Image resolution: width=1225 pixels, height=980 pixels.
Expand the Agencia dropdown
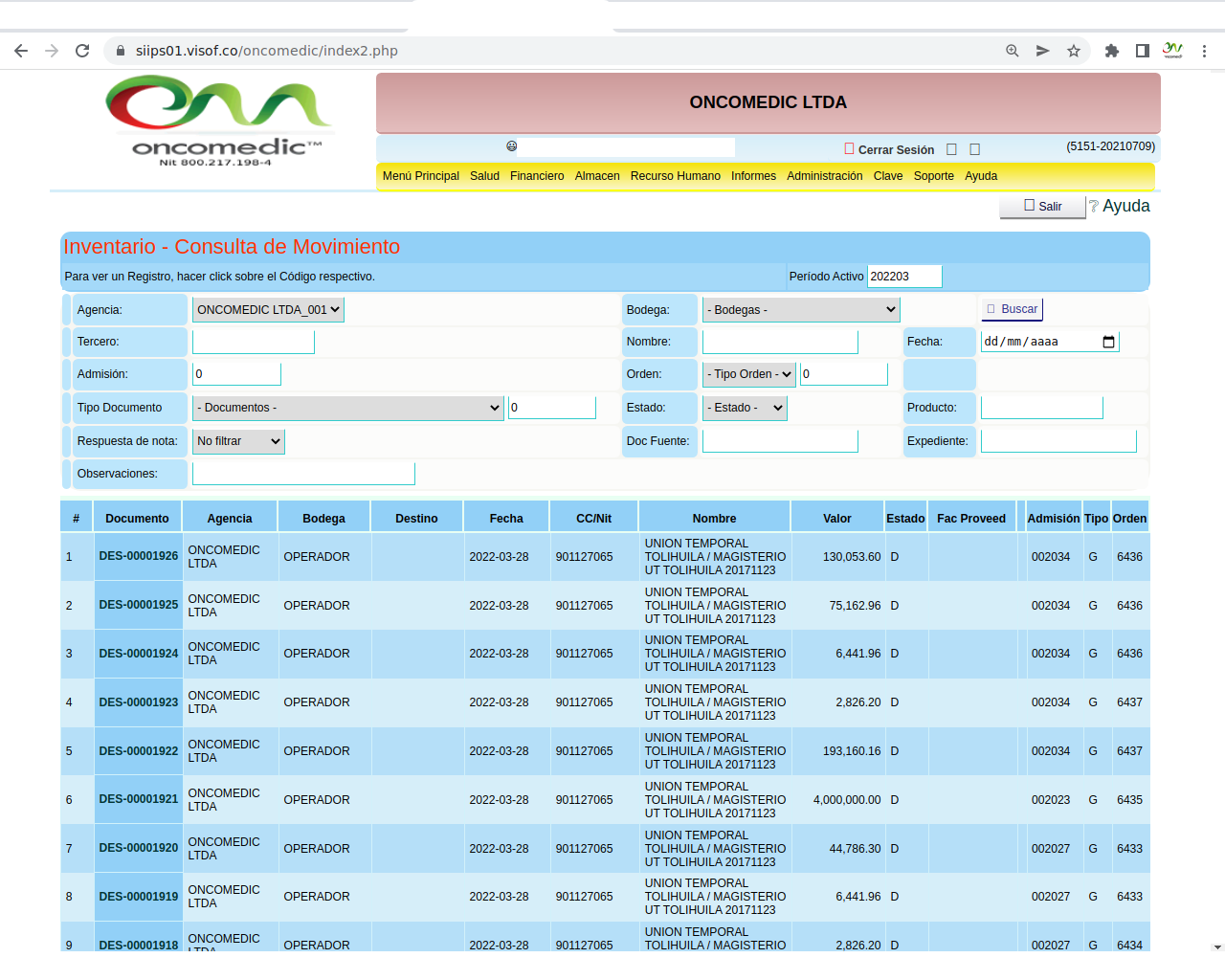tap(268, 310)
